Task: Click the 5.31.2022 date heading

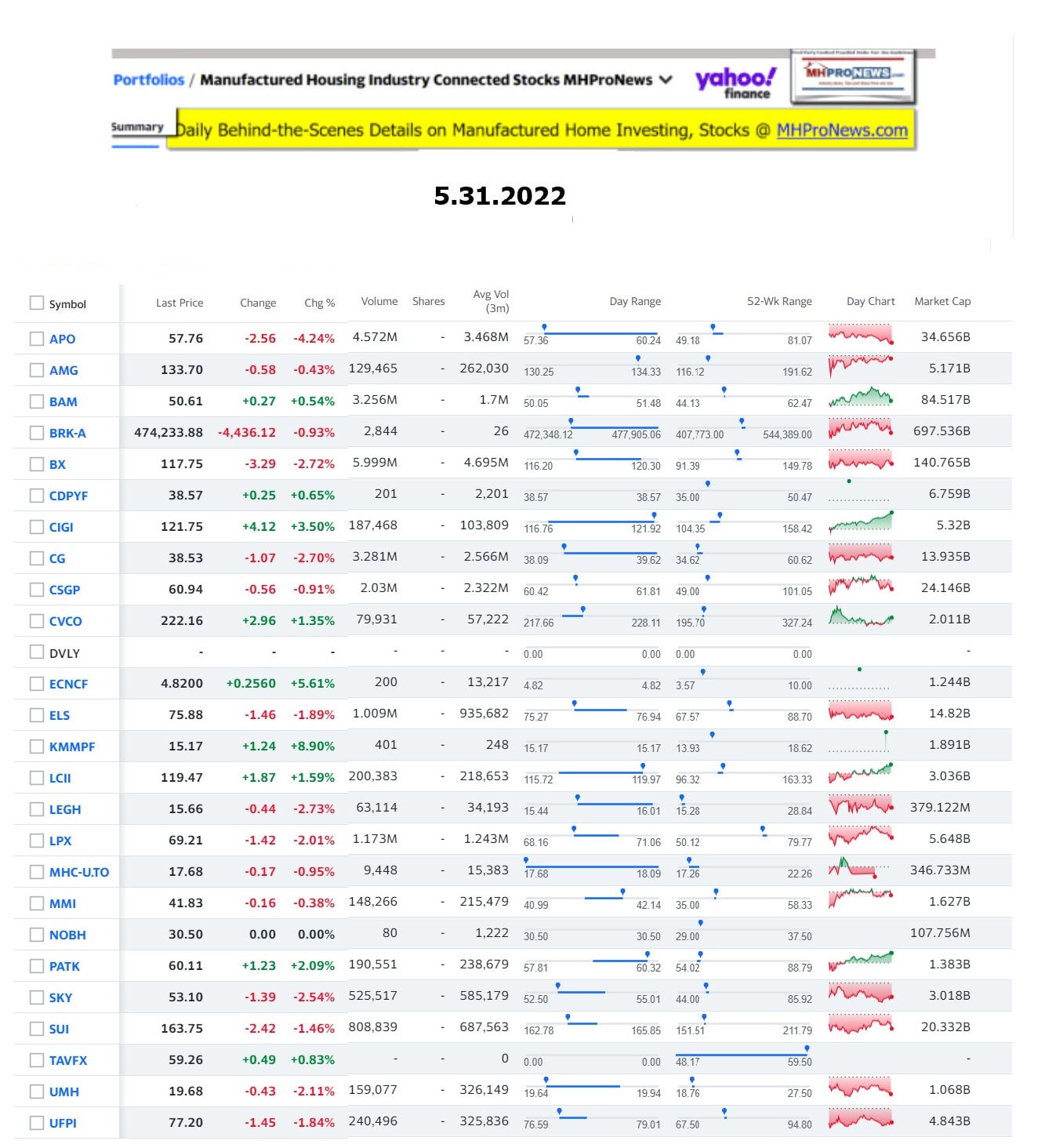Action: pyautogui.click(x=500, y=195)
